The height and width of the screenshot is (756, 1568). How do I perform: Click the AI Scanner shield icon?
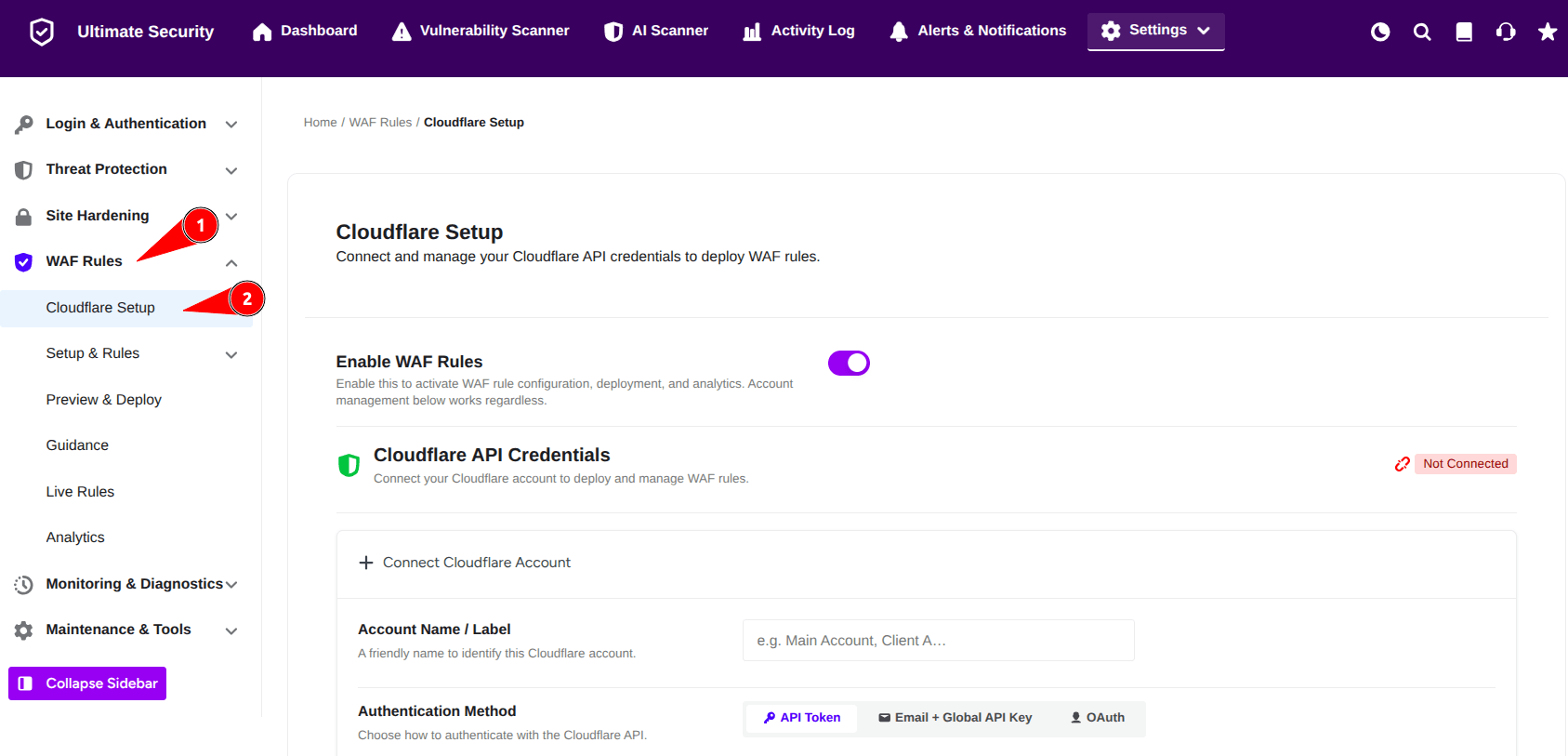click(x=613, y=32)
